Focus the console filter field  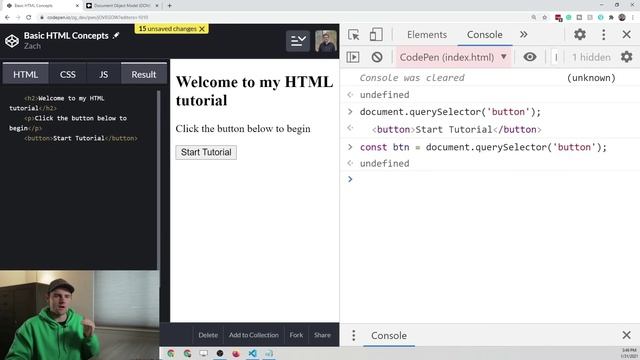556,57
